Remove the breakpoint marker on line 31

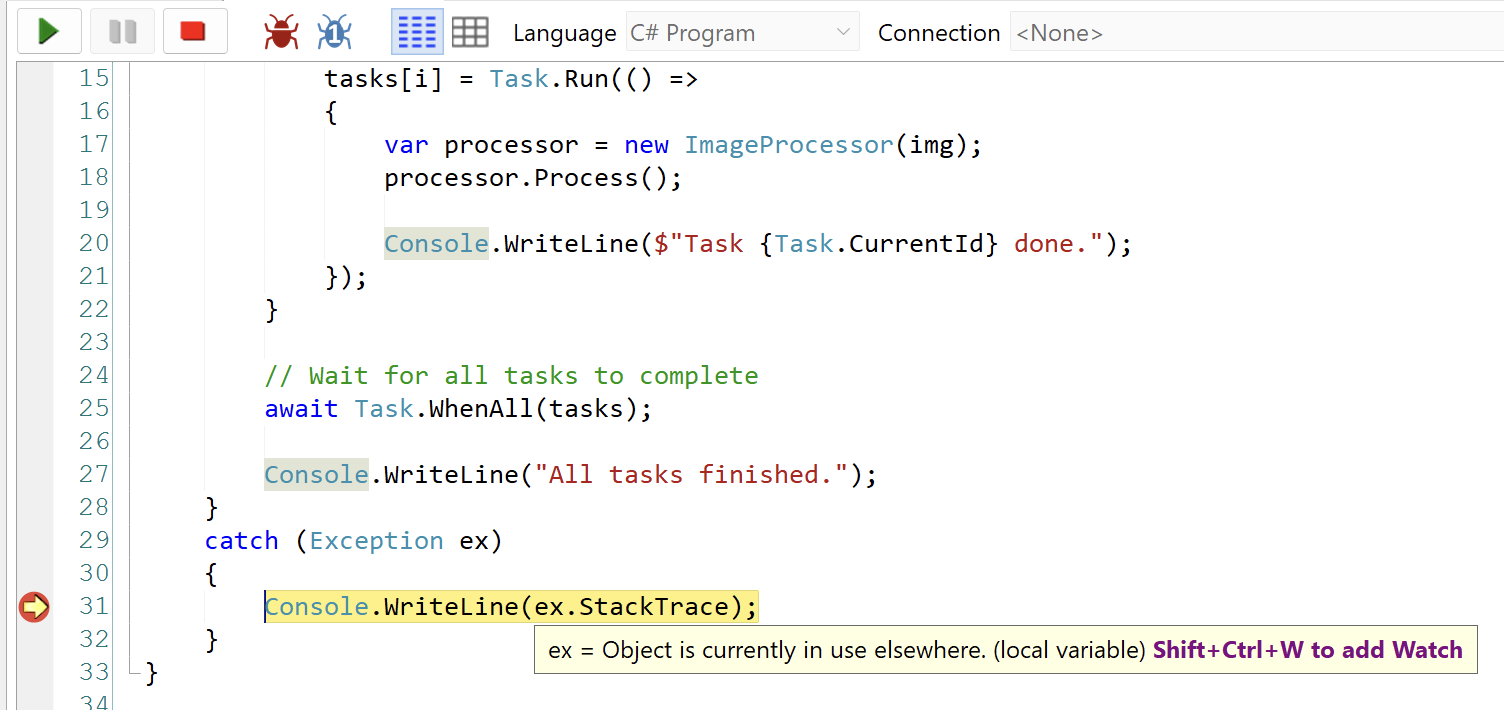(x=34, y=606)
